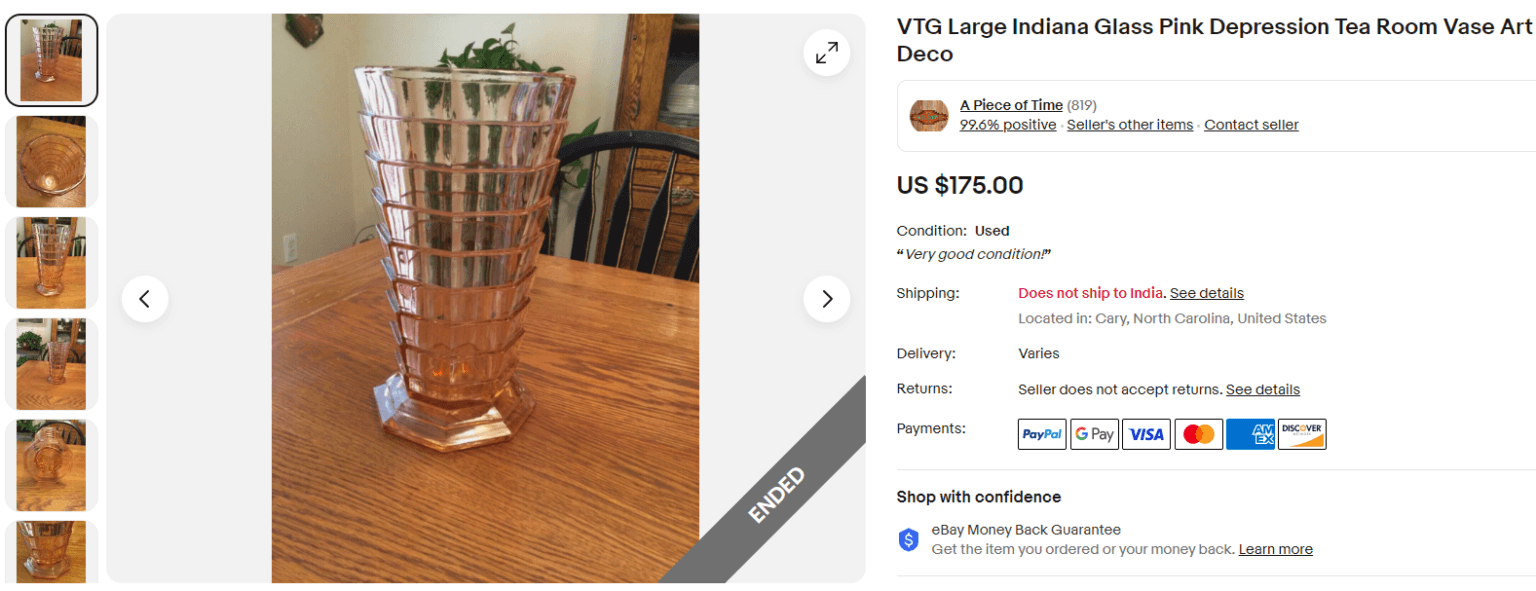
Task: Contact seller about this vase
Action: point(1251,124)
